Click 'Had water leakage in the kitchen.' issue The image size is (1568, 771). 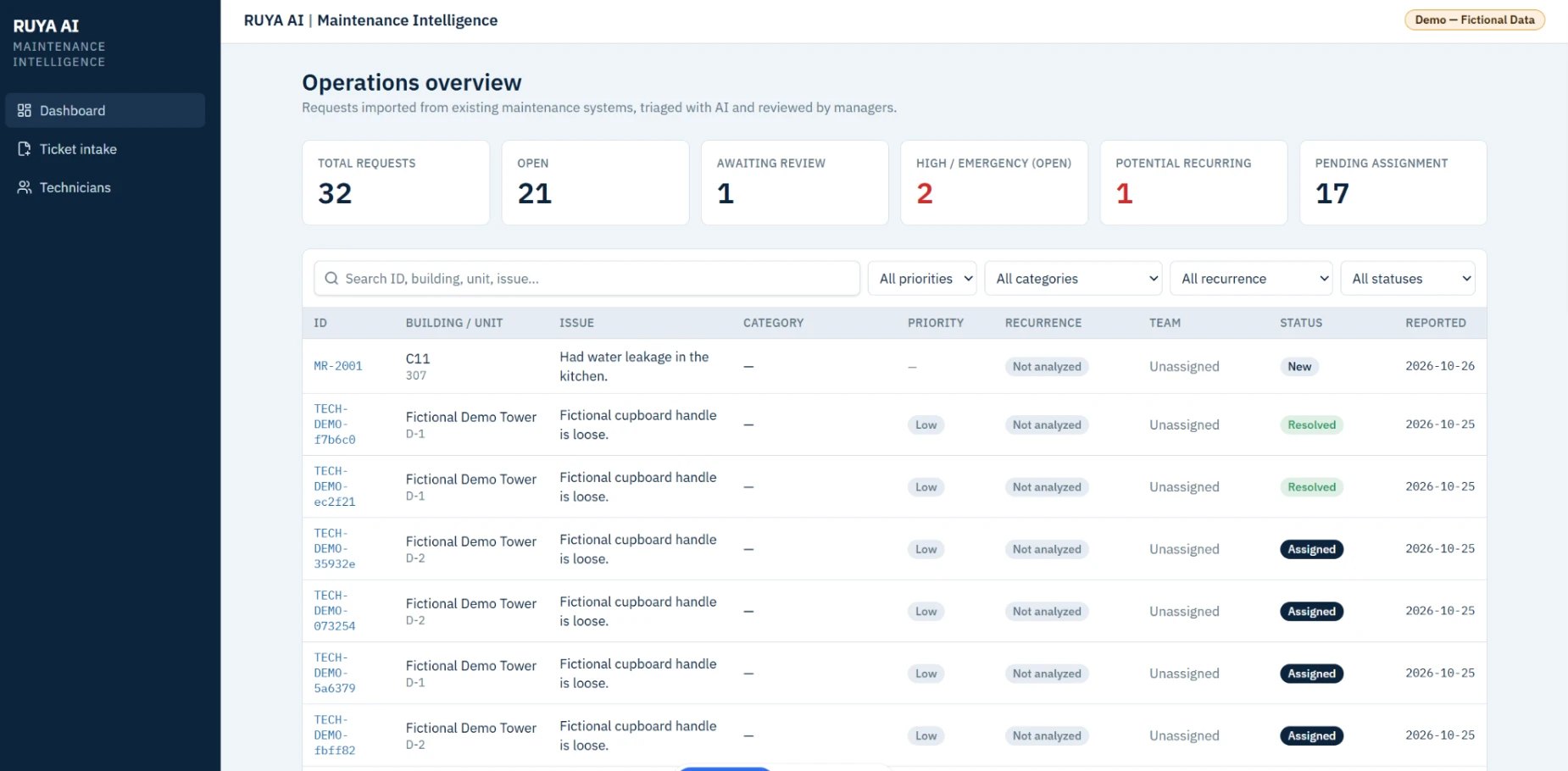[x=634, y=366]
